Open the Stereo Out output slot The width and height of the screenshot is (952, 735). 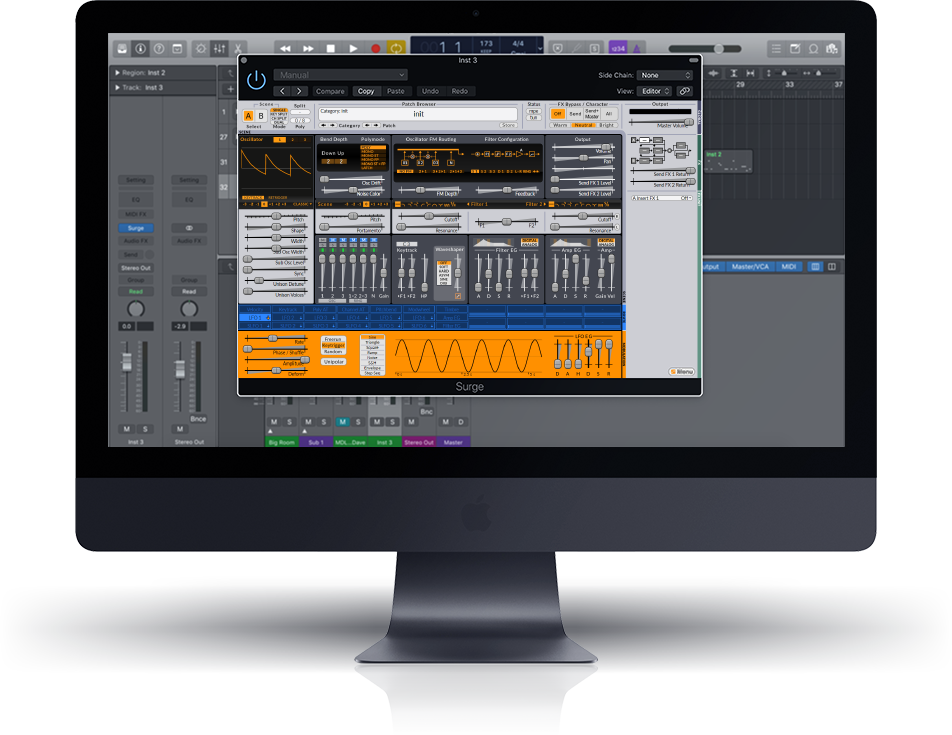point(136,268)
